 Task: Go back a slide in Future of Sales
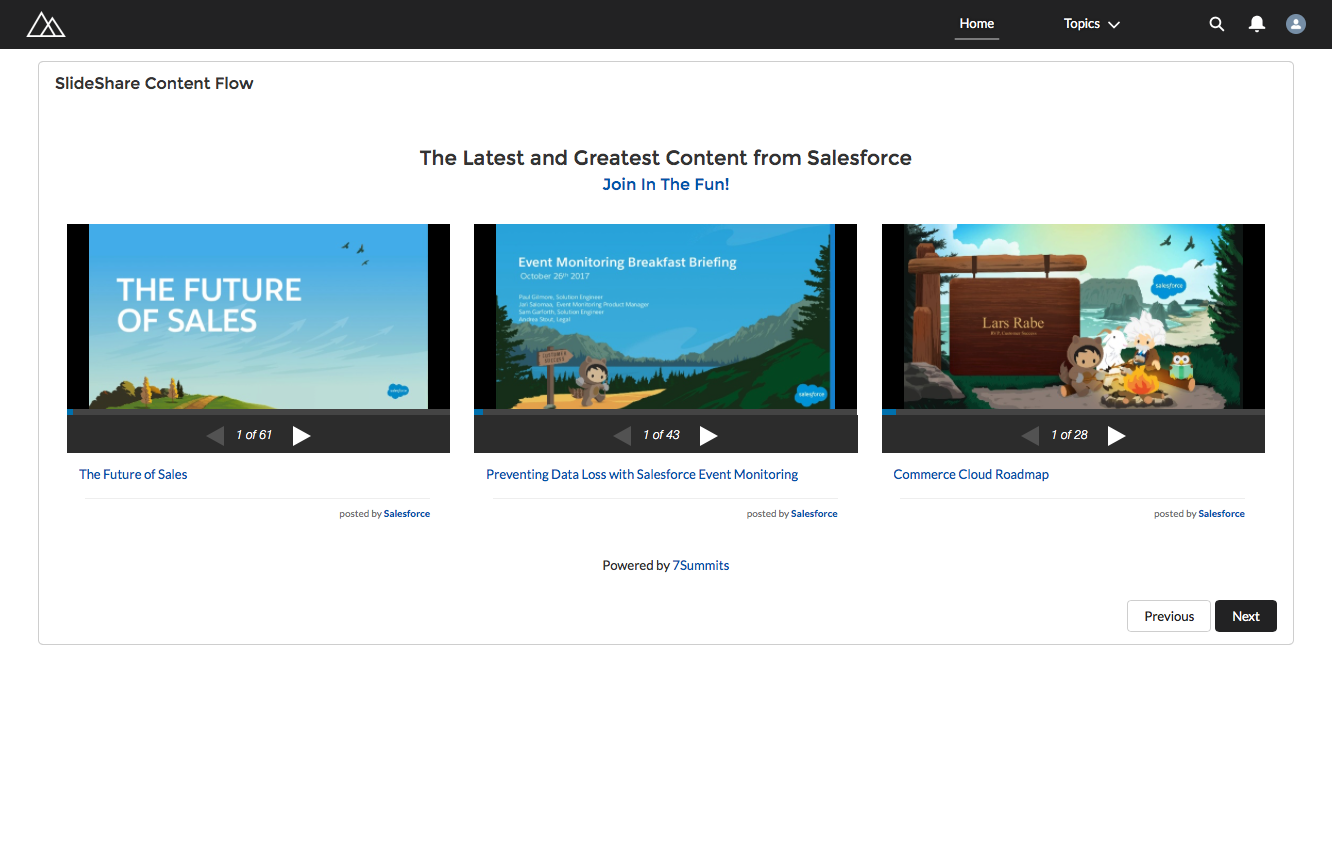(x=215, y=435)
